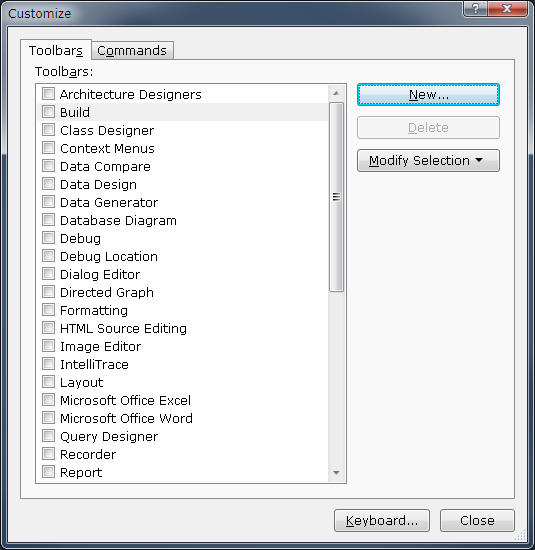Select the 'Database Diagram' label text
Image resolution: width=535 pixels, height=550 pixels.
pyautogui.click(x=118, y=221)
